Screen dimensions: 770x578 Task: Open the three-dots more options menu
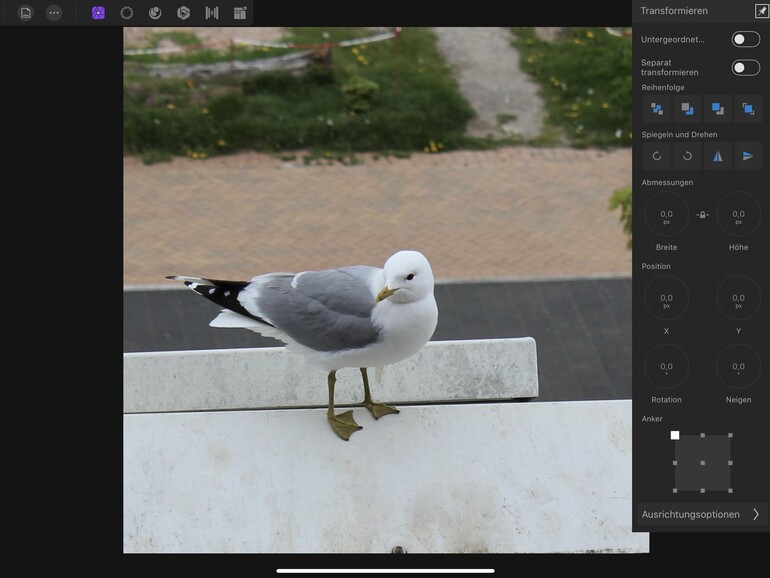point(54,13)
